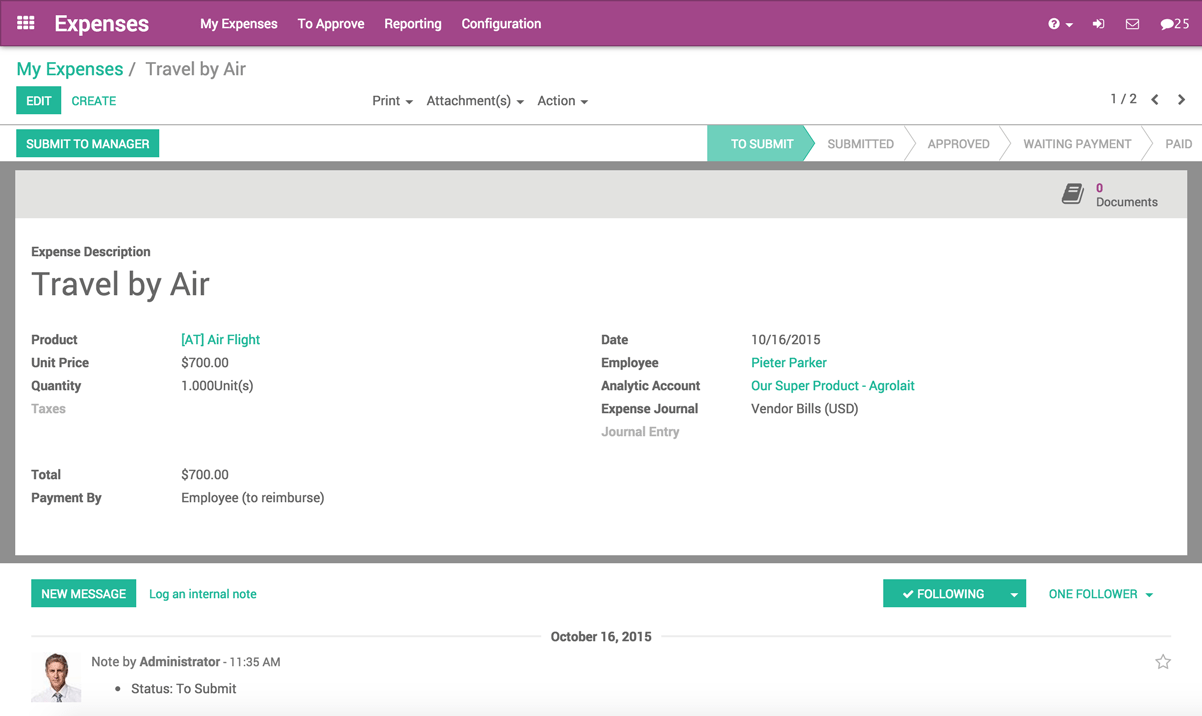Open the To Approve menu

(330, 23)
